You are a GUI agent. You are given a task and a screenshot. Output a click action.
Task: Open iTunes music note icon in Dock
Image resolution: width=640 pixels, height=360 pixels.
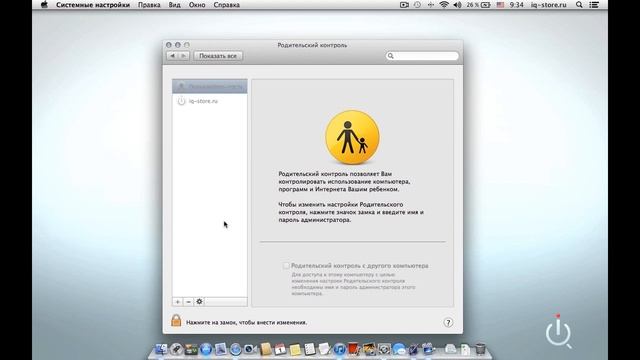point(340,349)
